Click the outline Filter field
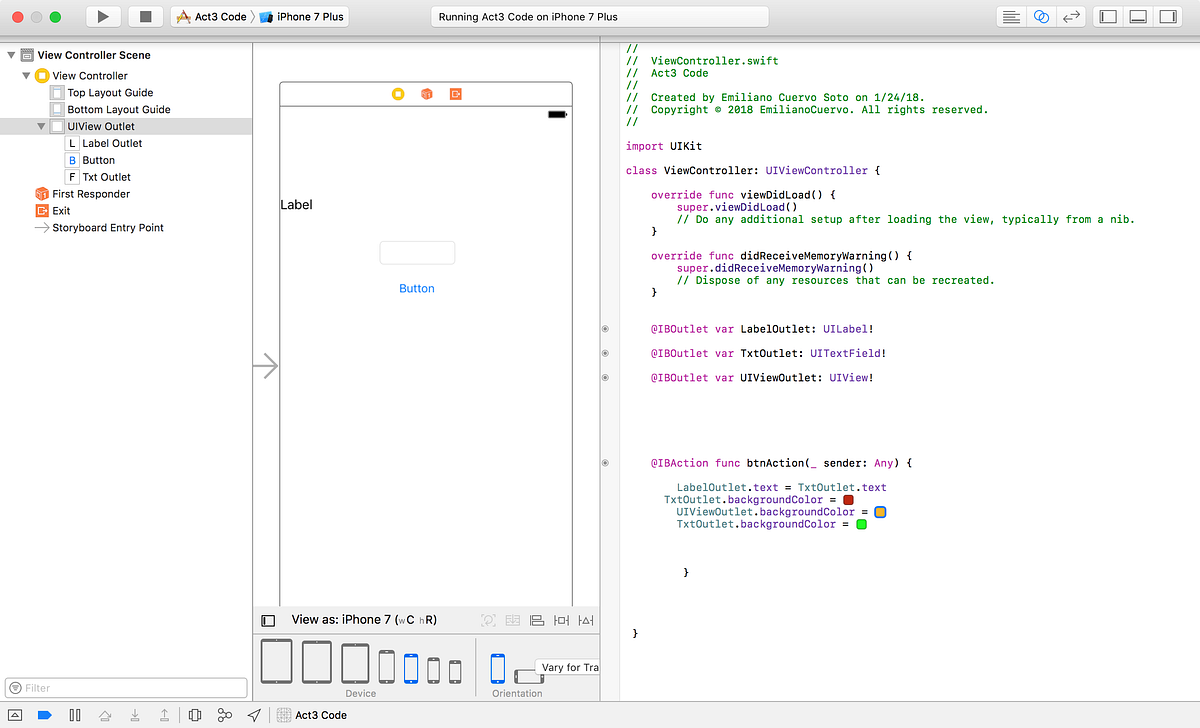 (125, 687)
